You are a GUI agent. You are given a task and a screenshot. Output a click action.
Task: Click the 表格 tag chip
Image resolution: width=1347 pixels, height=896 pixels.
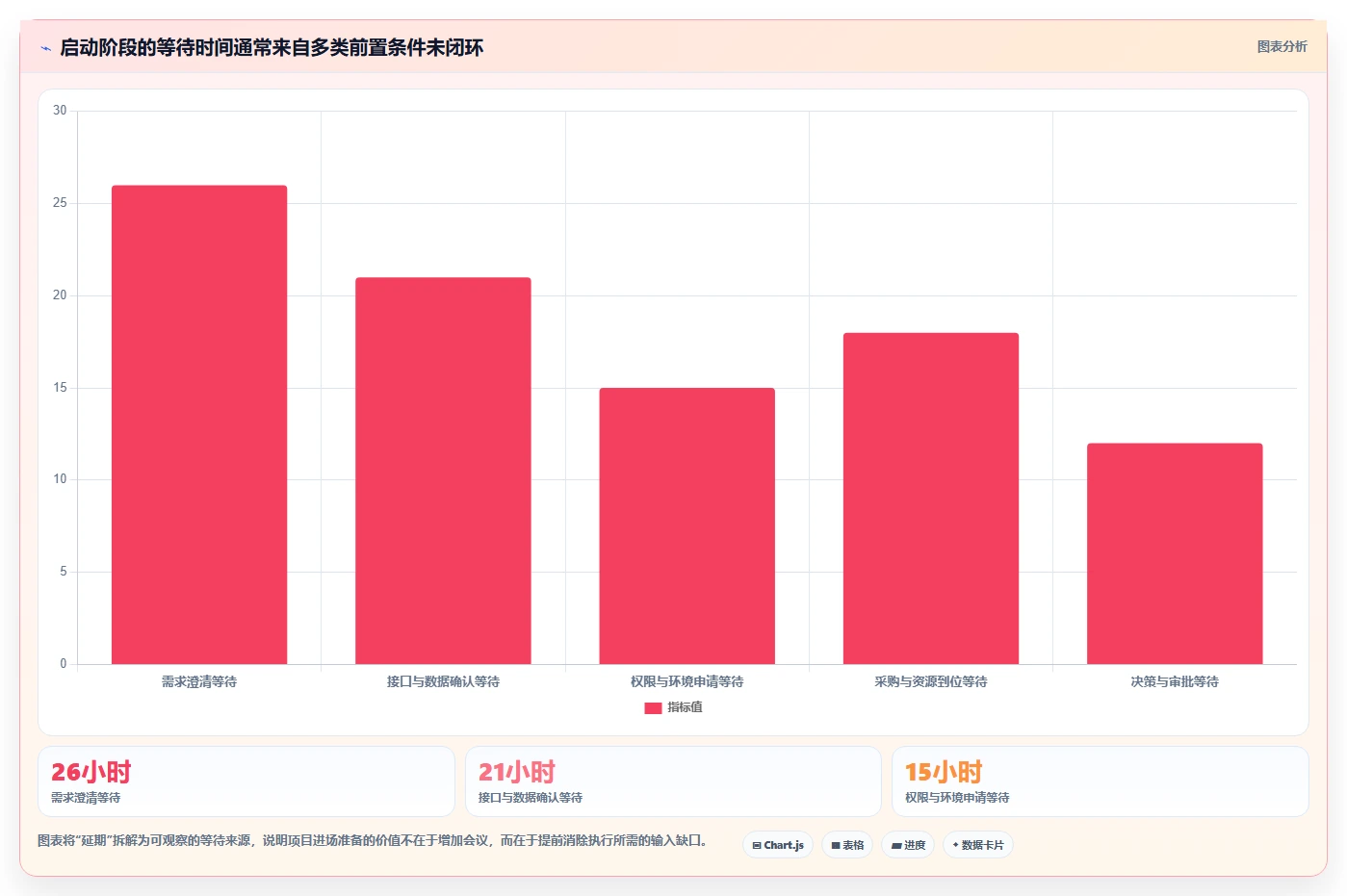coord(847,845)
